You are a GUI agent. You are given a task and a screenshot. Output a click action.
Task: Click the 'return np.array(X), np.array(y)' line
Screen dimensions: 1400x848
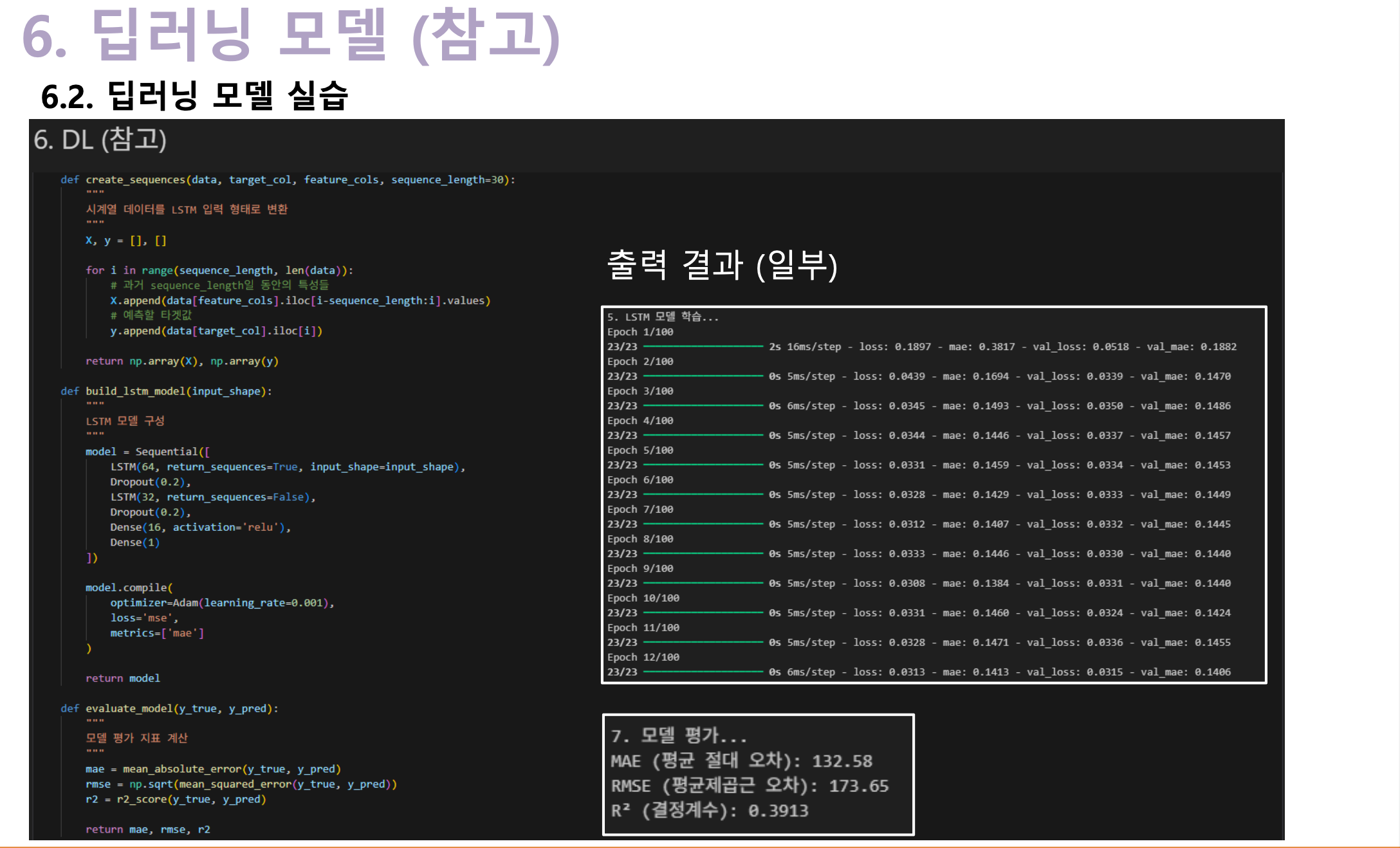[182, 362]
